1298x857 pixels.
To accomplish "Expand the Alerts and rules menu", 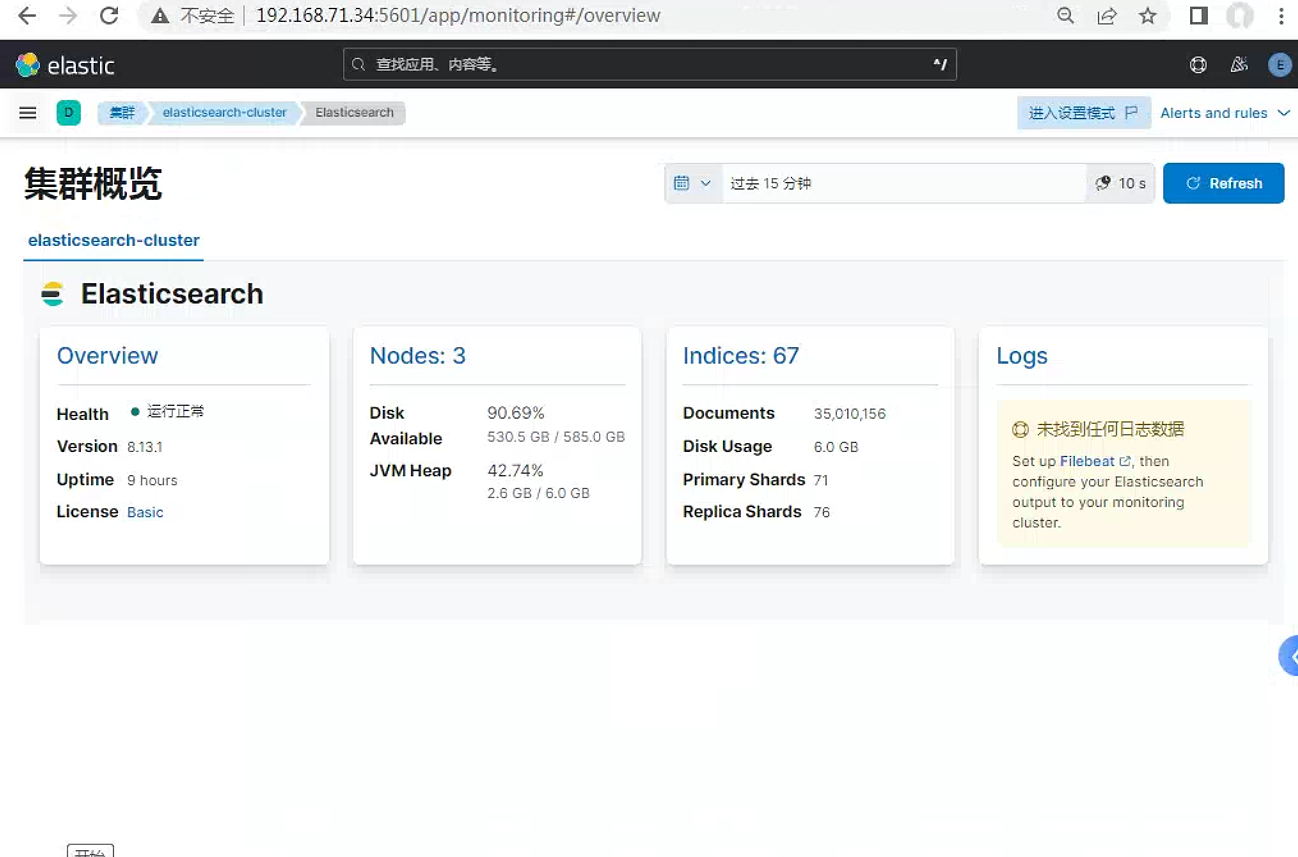I will [1225, 113].
